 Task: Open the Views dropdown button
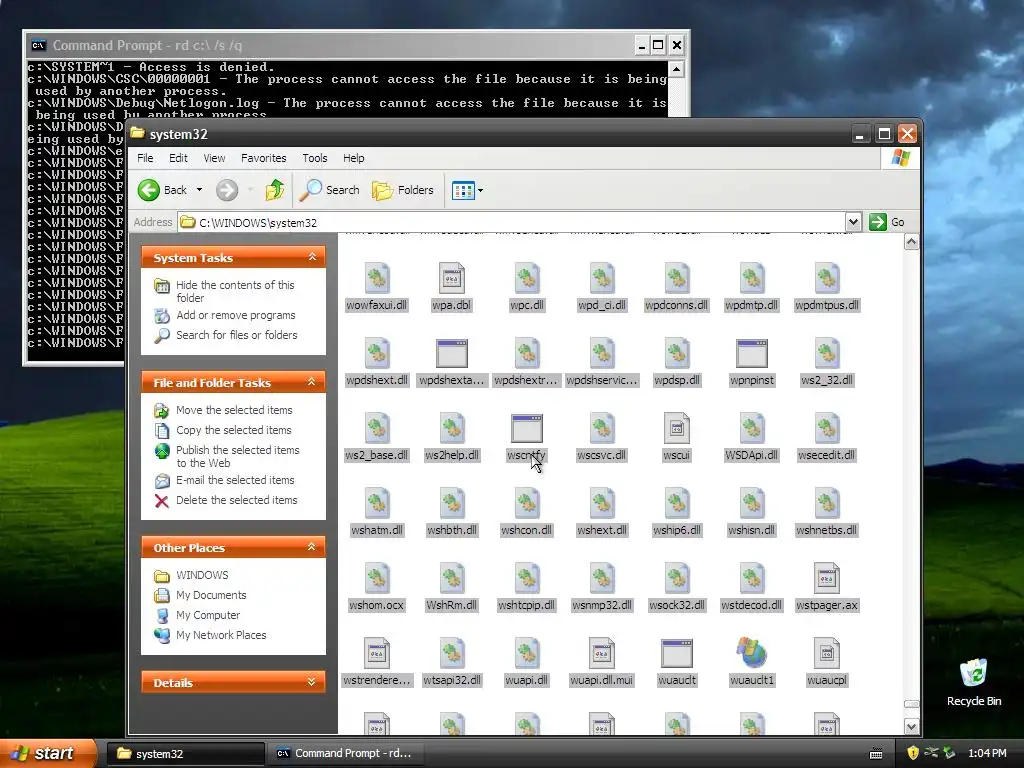[x=468, y=191]
